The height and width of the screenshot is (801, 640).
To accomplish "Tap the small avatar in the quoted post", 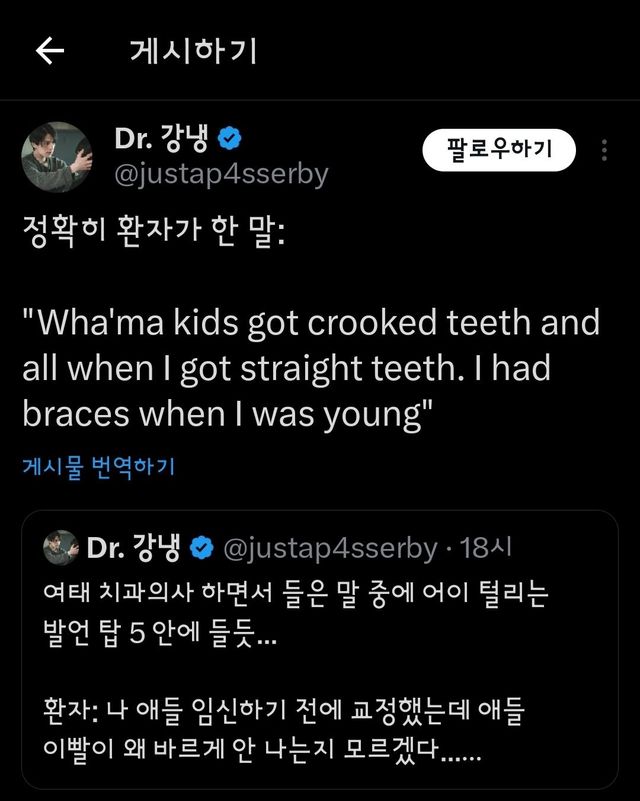I will 62,547.
